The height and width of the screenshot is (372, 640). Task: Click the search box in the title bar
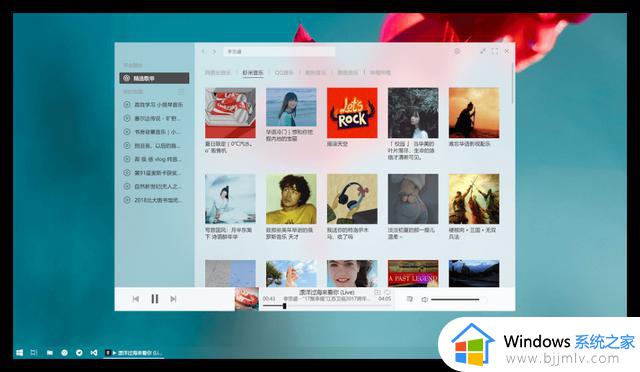[x=279, y=52]
